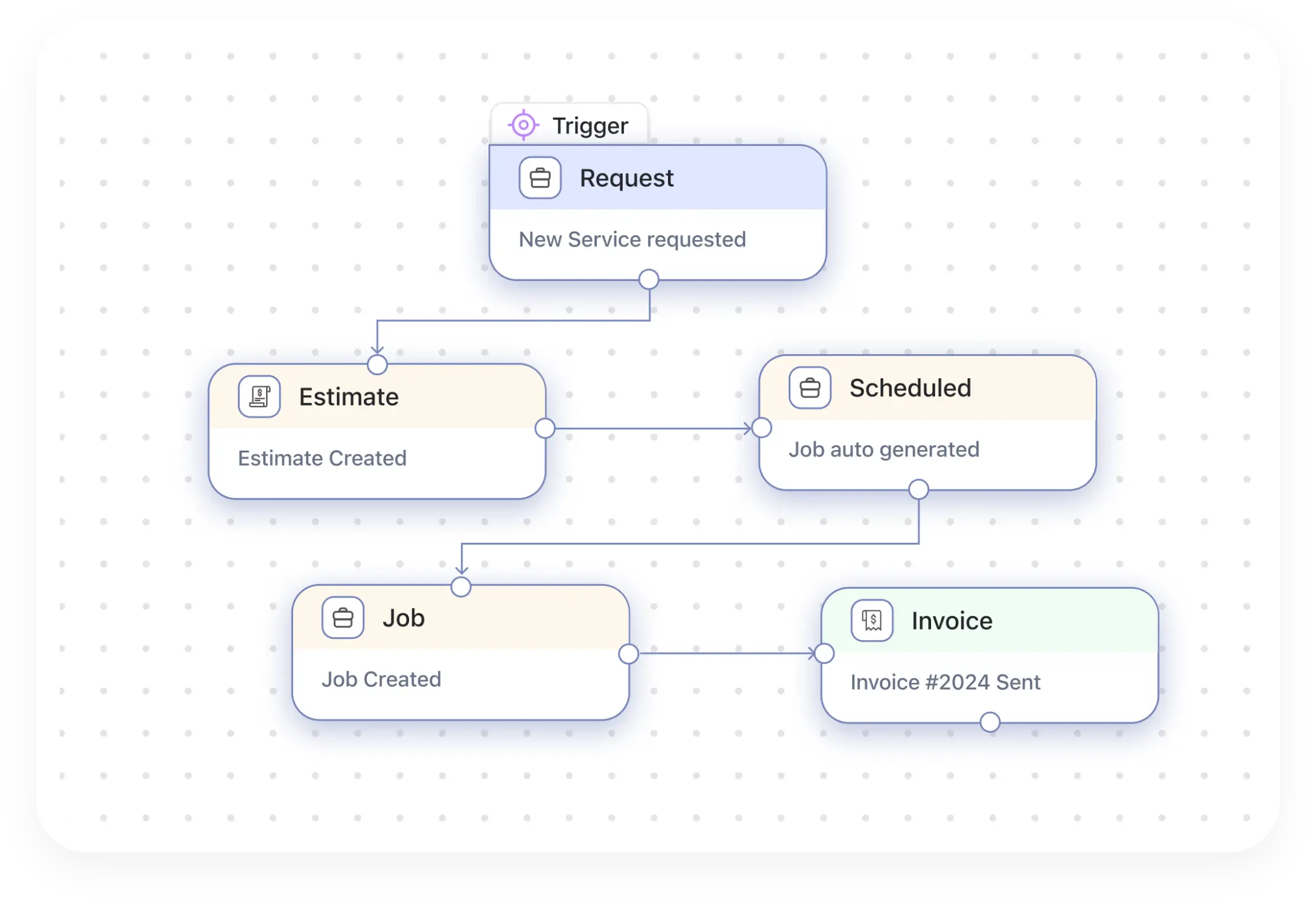Click the 'Invoice #2024 Sent' description
The width and height of the screenshot is (1316, 903).
tap(945, 682)
